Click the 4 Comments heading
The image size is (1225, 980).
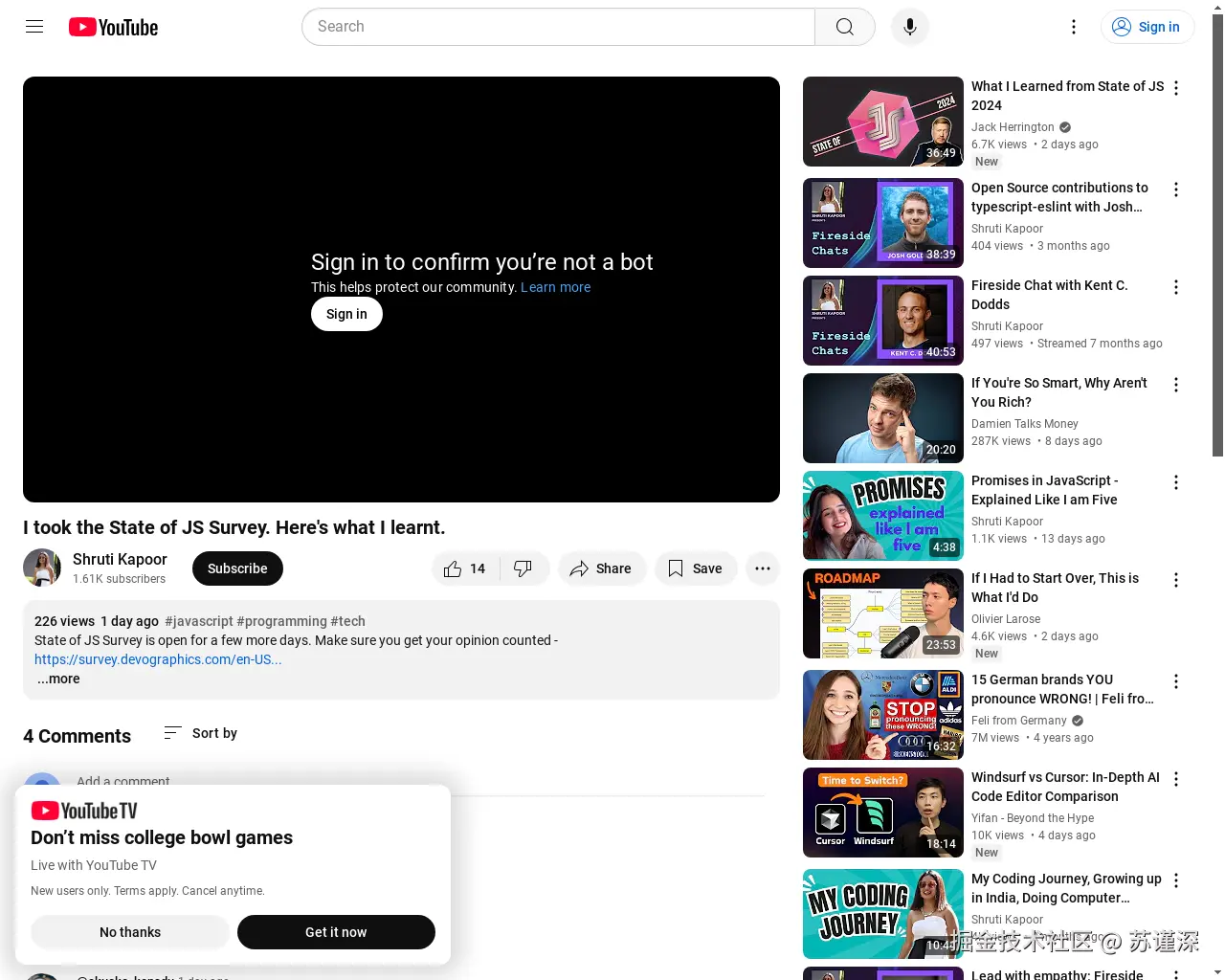[x=77, y=736]
